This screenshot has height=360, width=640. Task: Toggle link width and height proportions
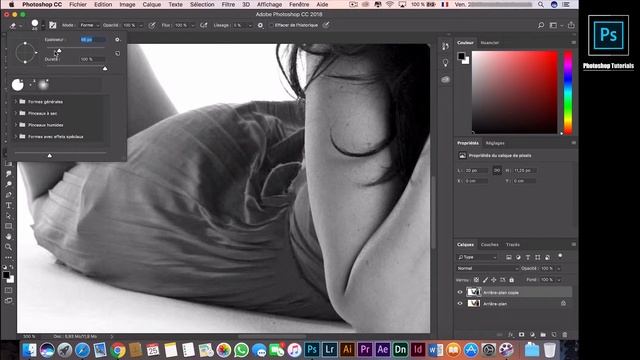coord(497,170)
